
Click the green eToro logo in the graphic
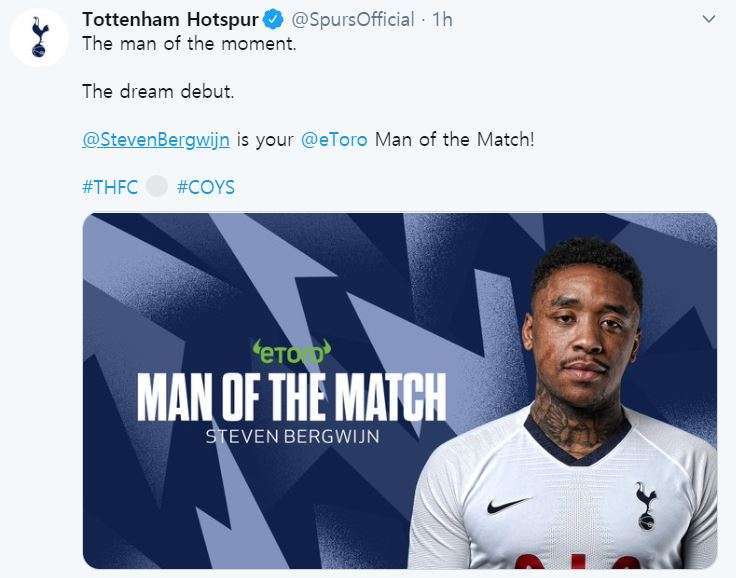tap(291, 352)
